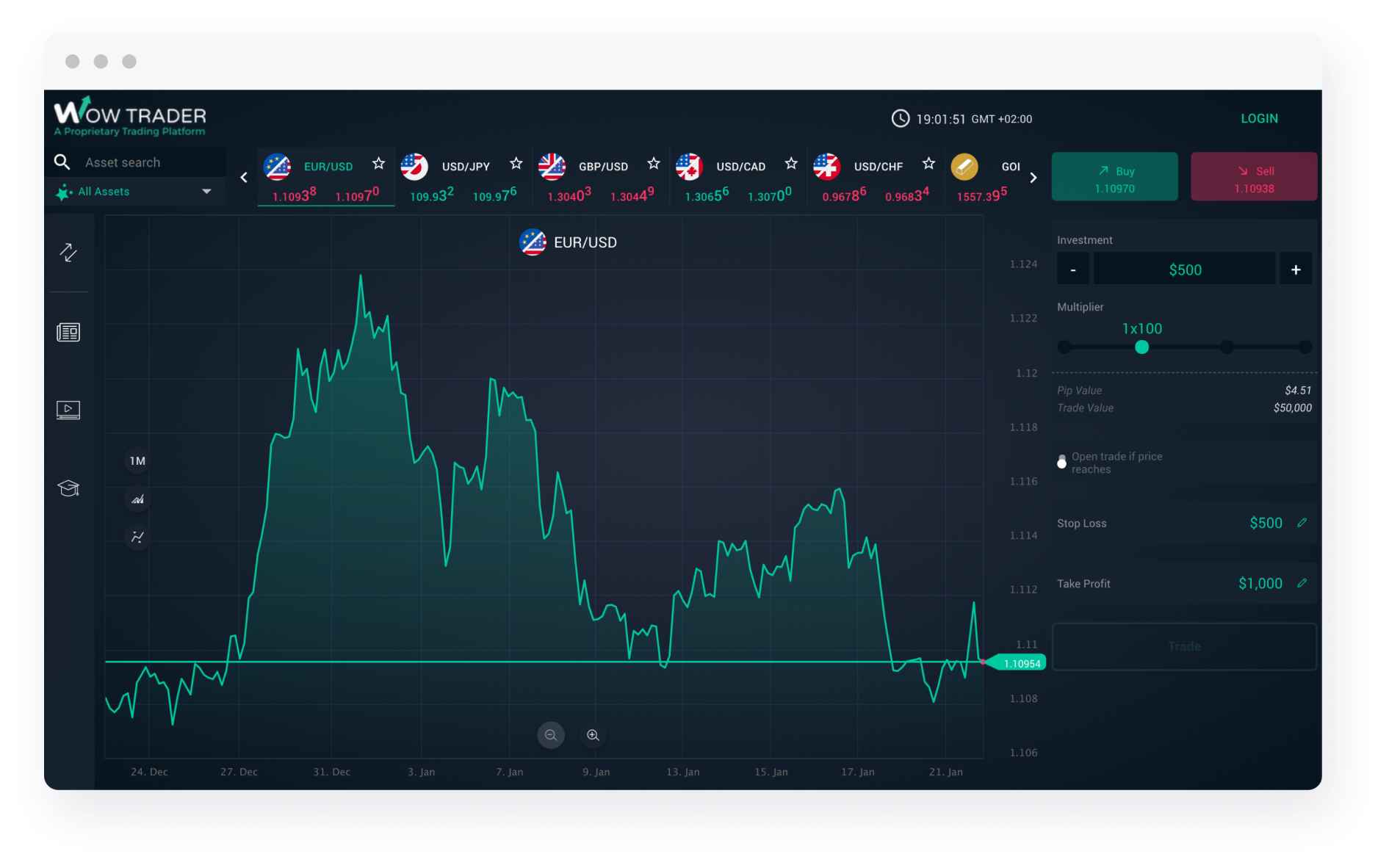
Task: Toggle the GBP/USD favorite star
Action: (654, 164)
